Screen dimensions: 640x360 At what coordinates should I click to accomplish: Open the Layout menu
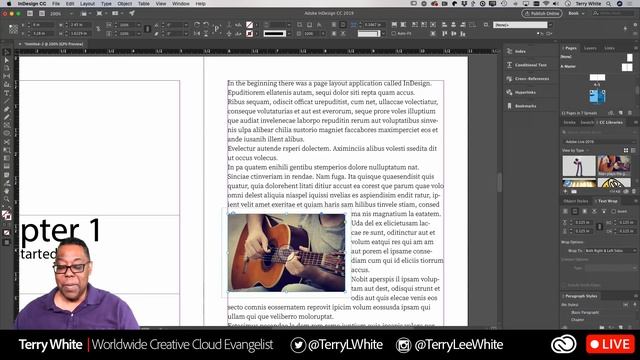[87, 4]
